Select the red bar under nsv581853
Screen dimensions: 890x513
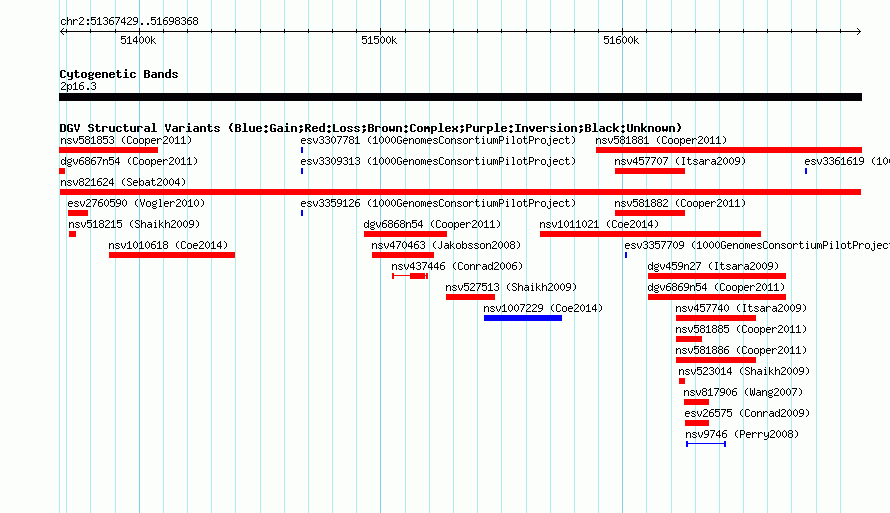(x=108, y=150)
